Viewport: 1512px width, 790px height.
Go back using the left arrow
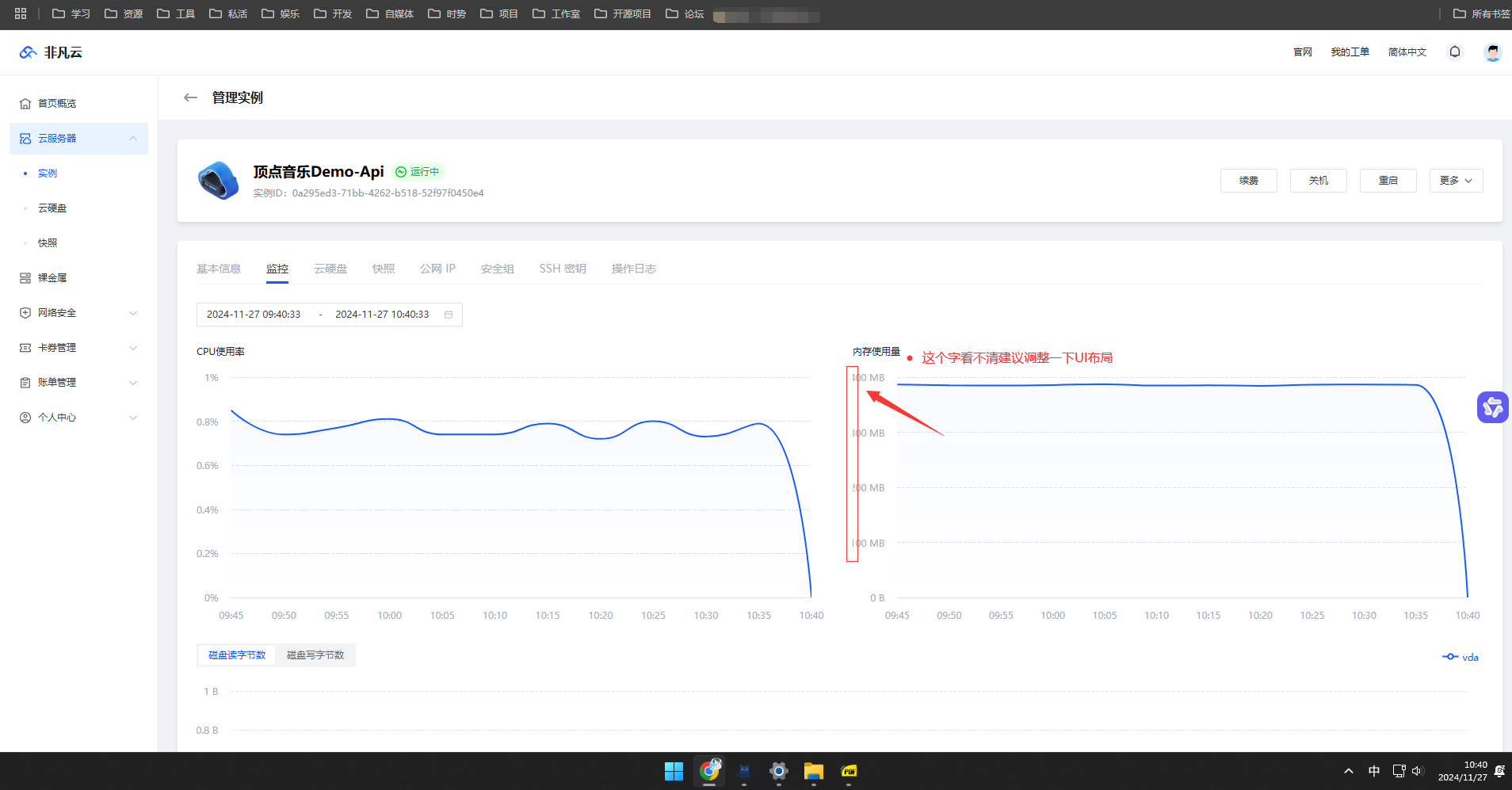coord(190,97)
